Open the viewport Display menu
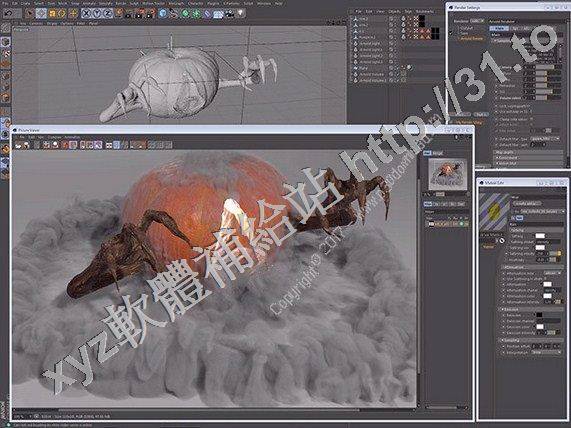 click(x=52, y=23)
